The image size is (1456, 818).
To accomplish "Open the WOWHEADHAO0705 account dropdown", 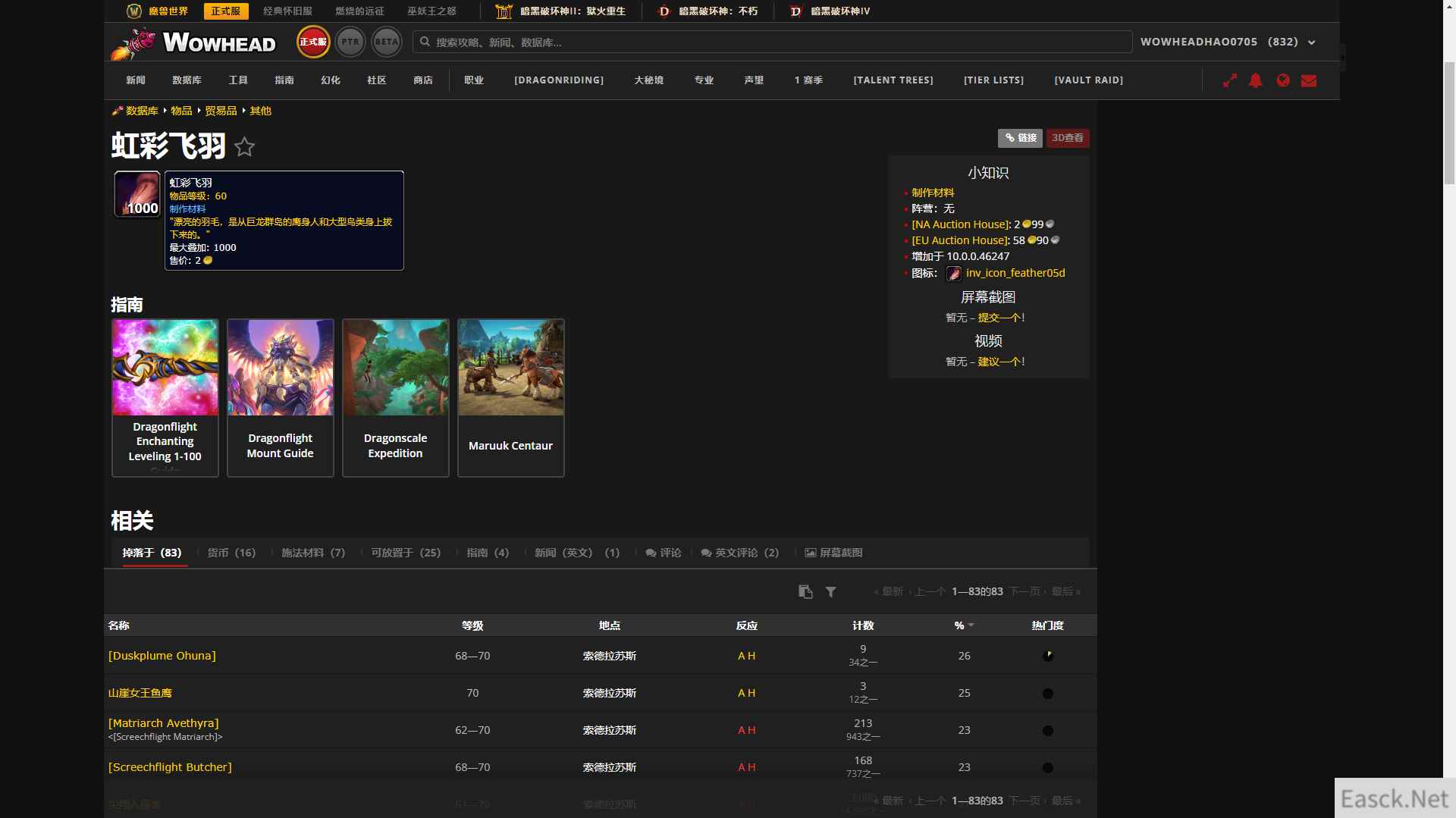I will [1228, 42].
